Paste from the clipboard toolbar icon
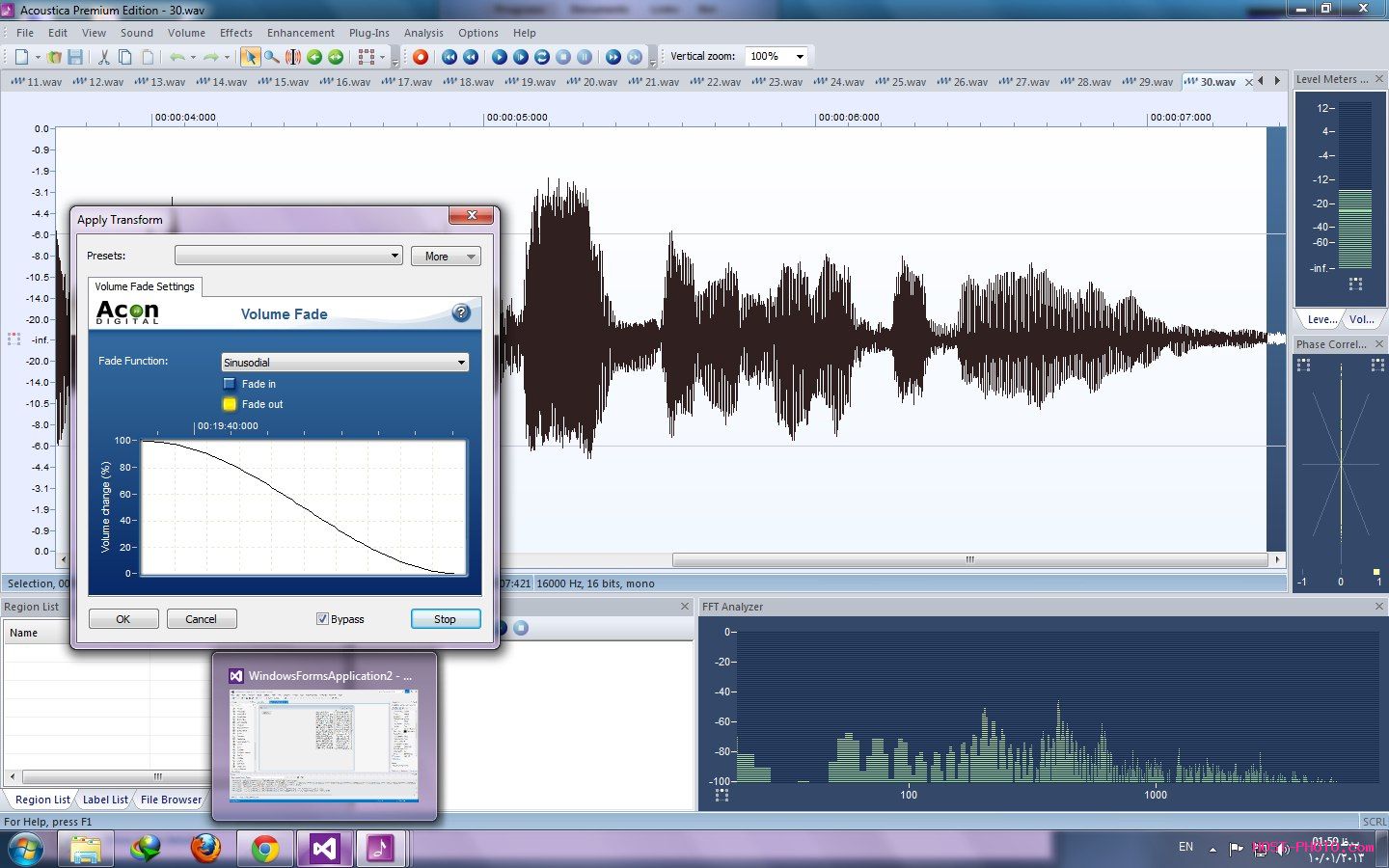The image size is (1389, 868). coord(147,57)
